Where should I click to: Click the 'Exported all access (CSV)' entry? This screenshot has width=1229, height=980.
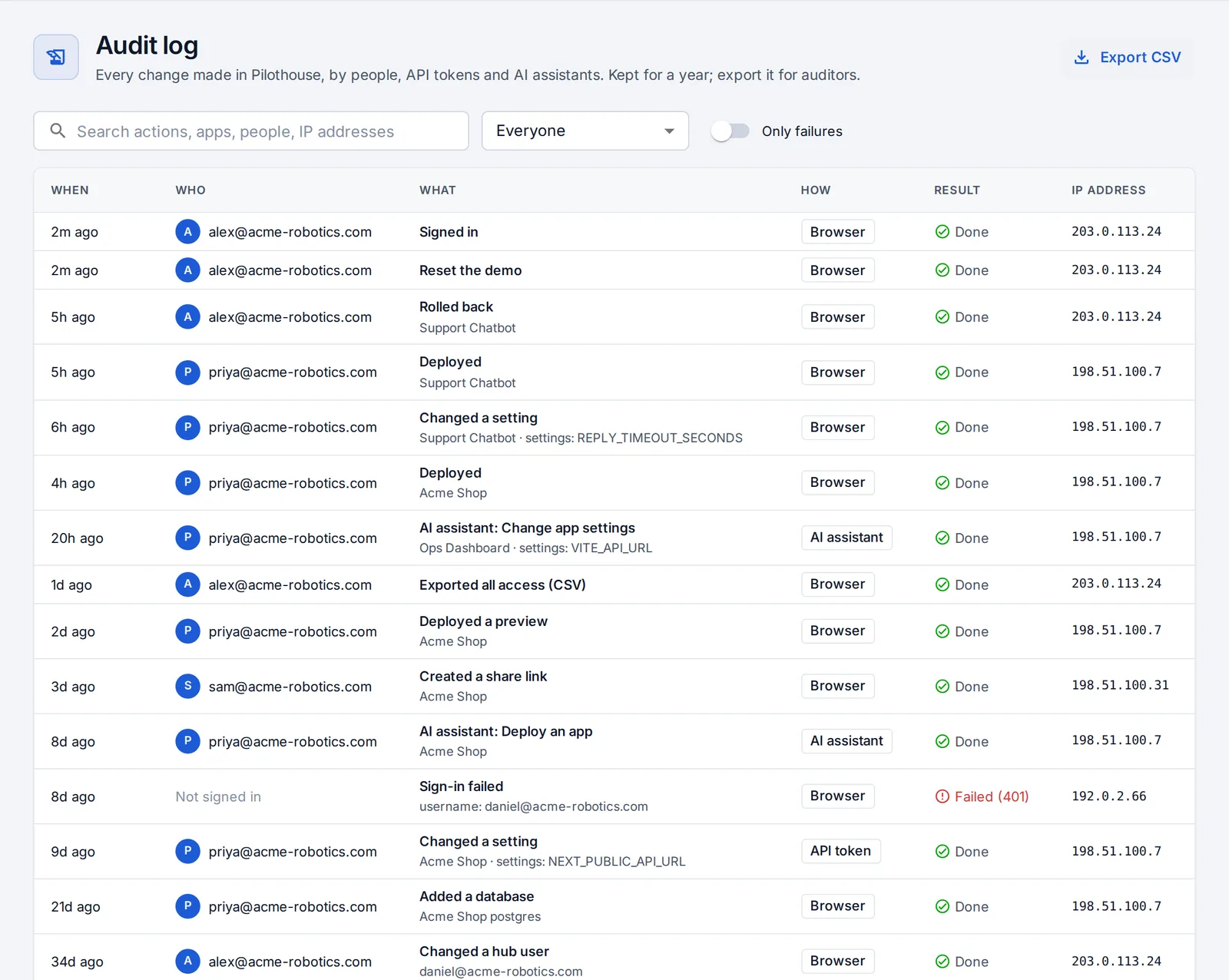(502, 584)
